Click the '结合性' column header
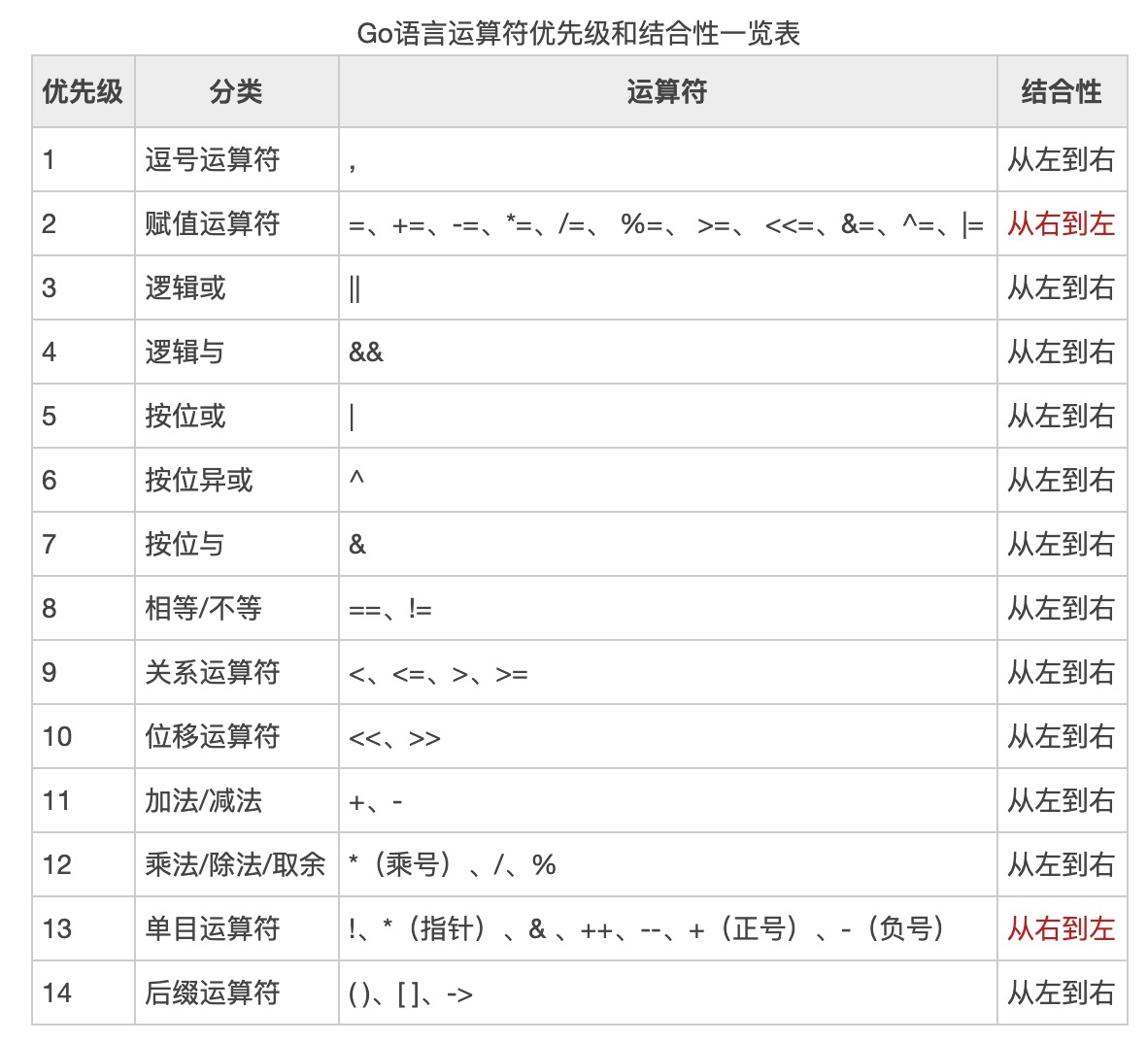 tap(1062, 91)
